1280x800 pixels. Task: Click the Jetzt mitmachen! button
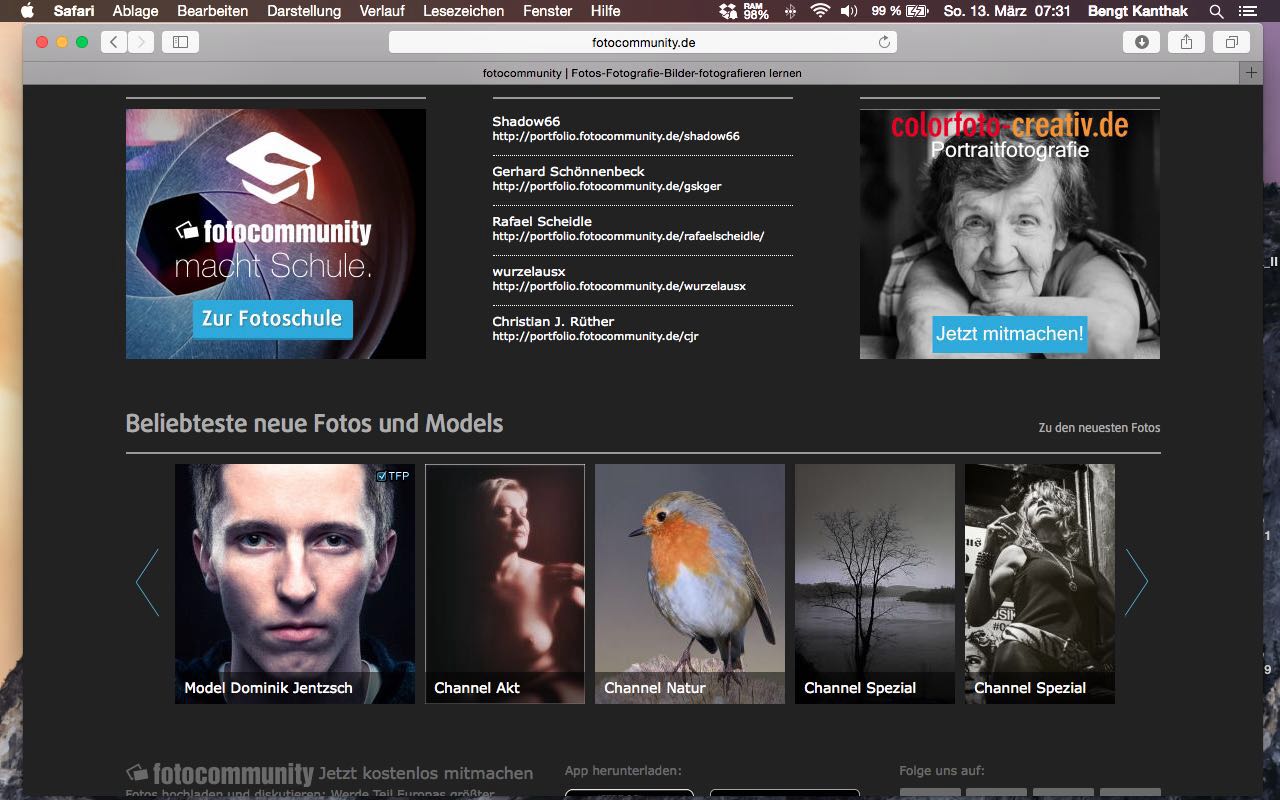point(1009,333)
